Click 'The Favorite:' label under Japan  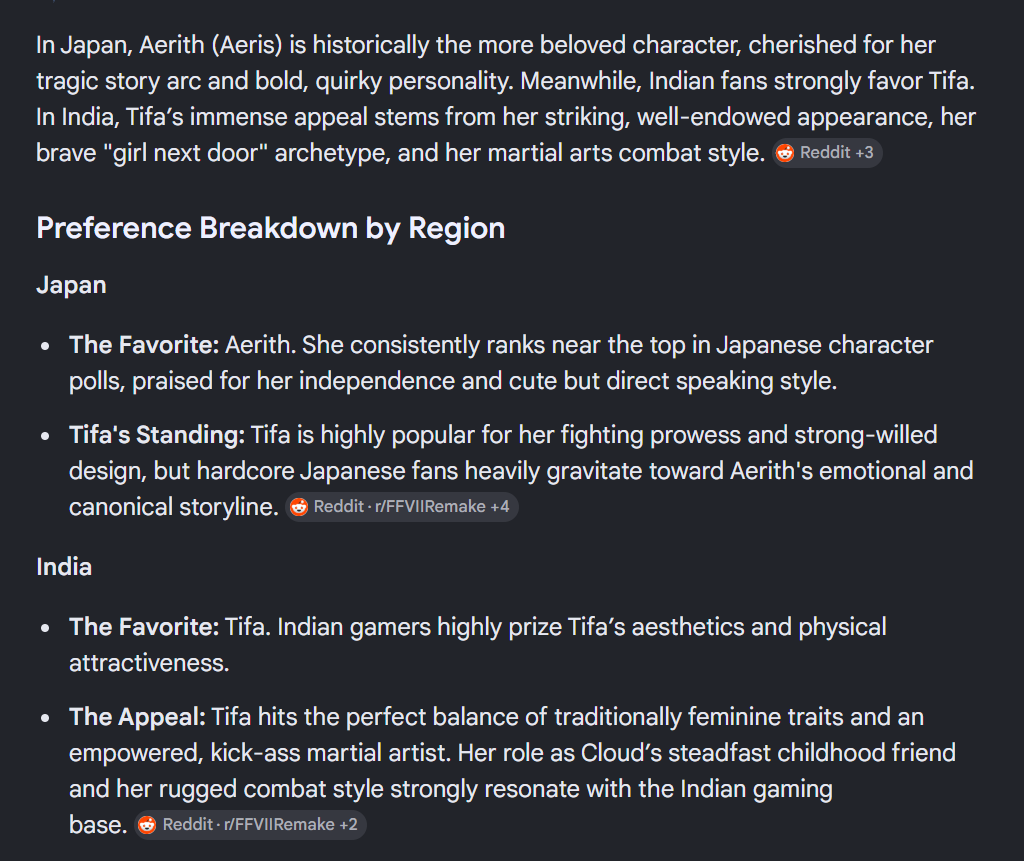tap(144, 345)
